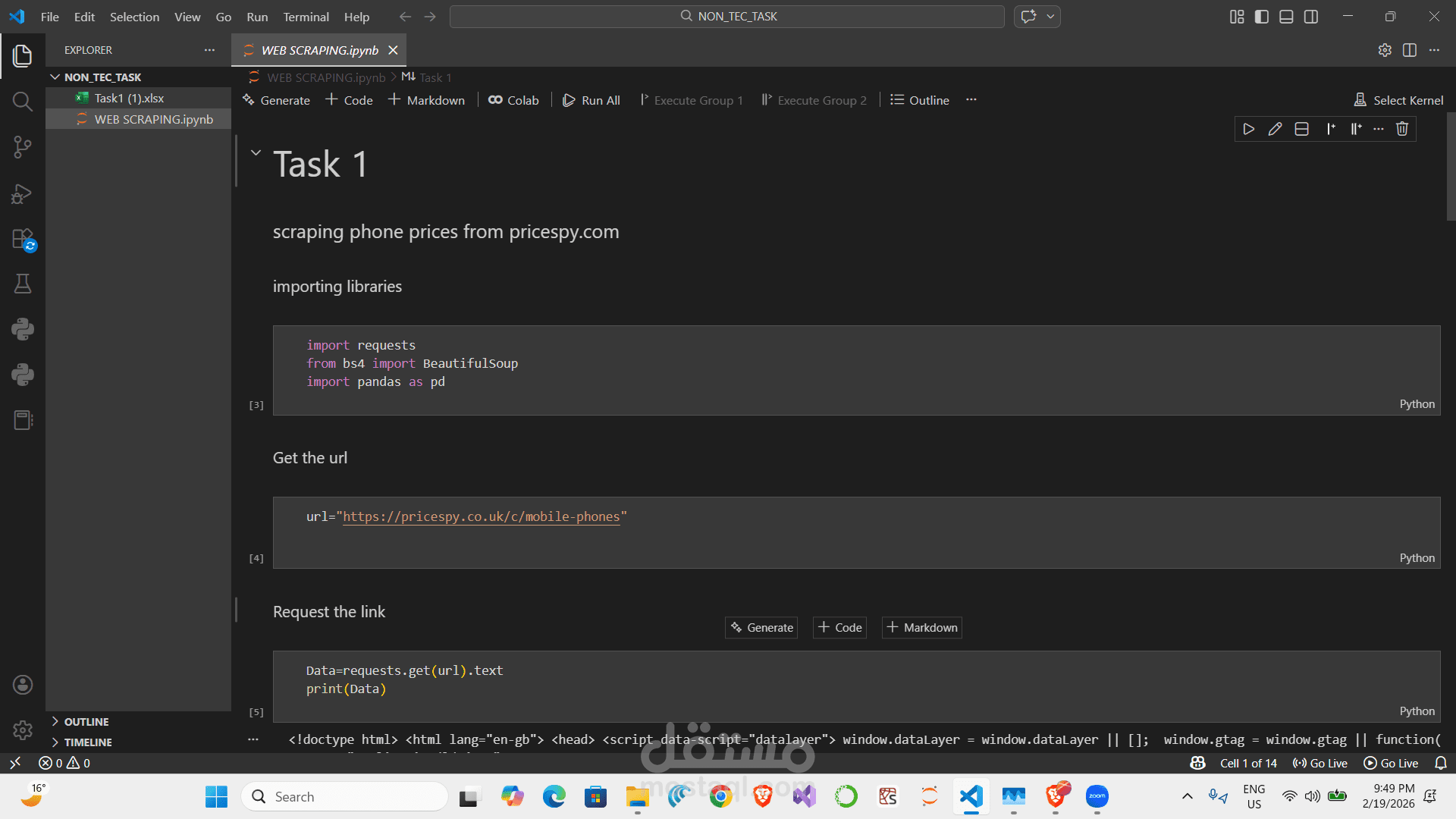Click the edit cell pencil icon
The height and width of the screenshot is (819, 1456).
pyautogui.click(x=1275, y=129)
